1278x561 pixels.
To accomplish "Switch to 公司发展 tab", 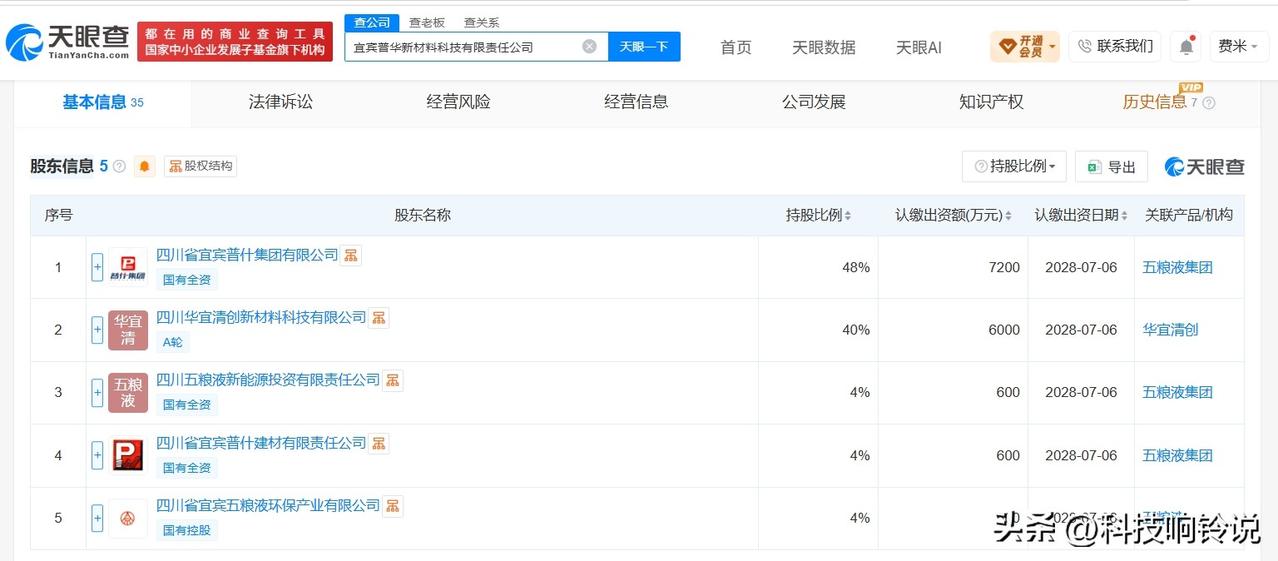I will coord(814,102).
